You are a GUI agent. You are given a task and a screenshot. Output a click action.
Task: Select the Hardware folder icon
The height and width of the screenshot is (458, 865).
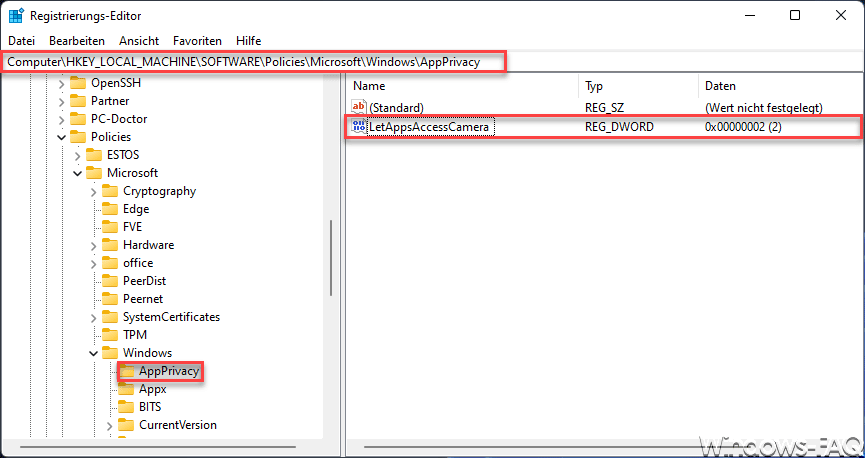pos(110,245)
